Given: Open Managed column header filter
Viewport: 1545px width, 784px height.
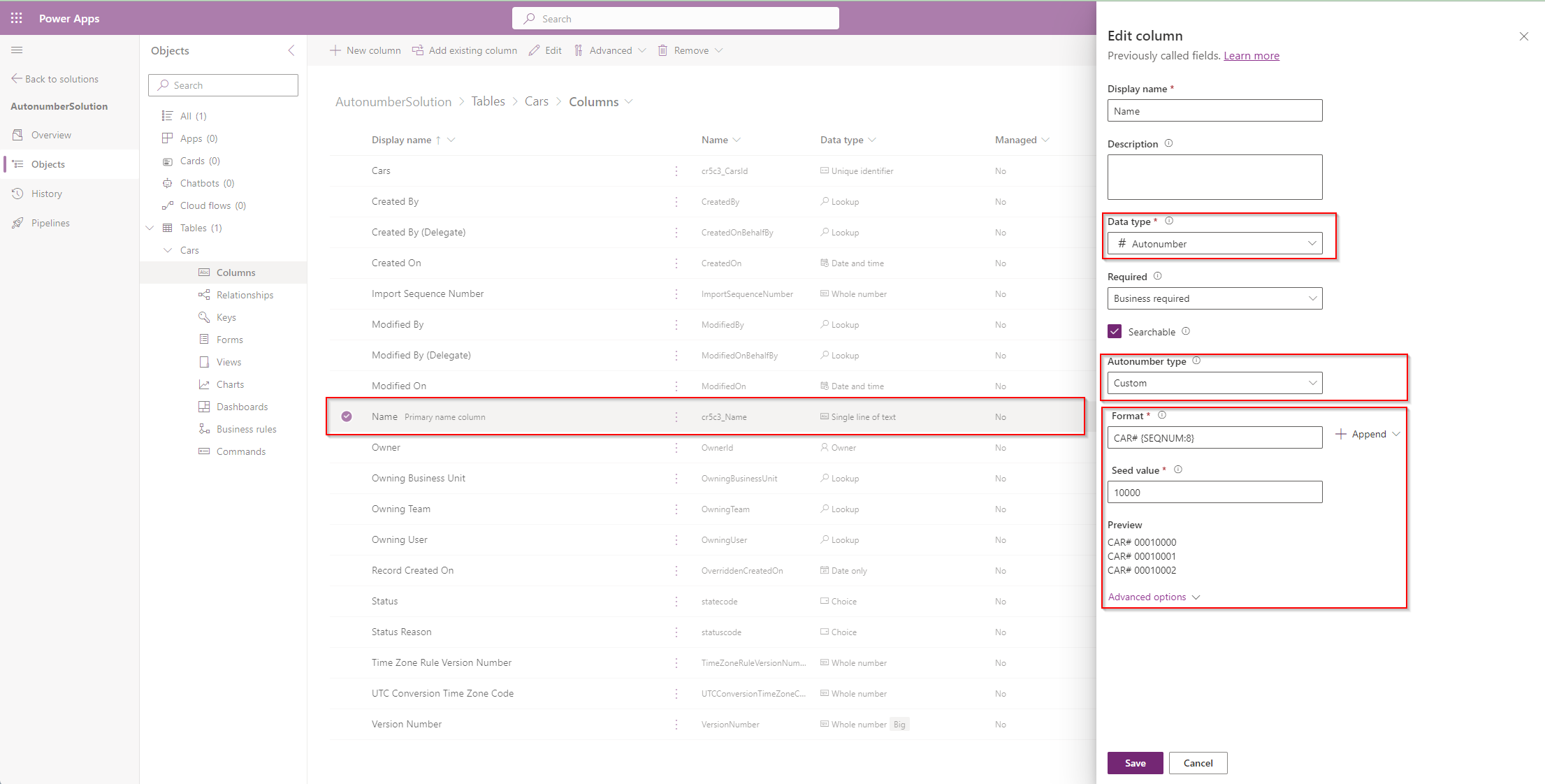Looking at the screenshot, I should tap(1045, 140).
